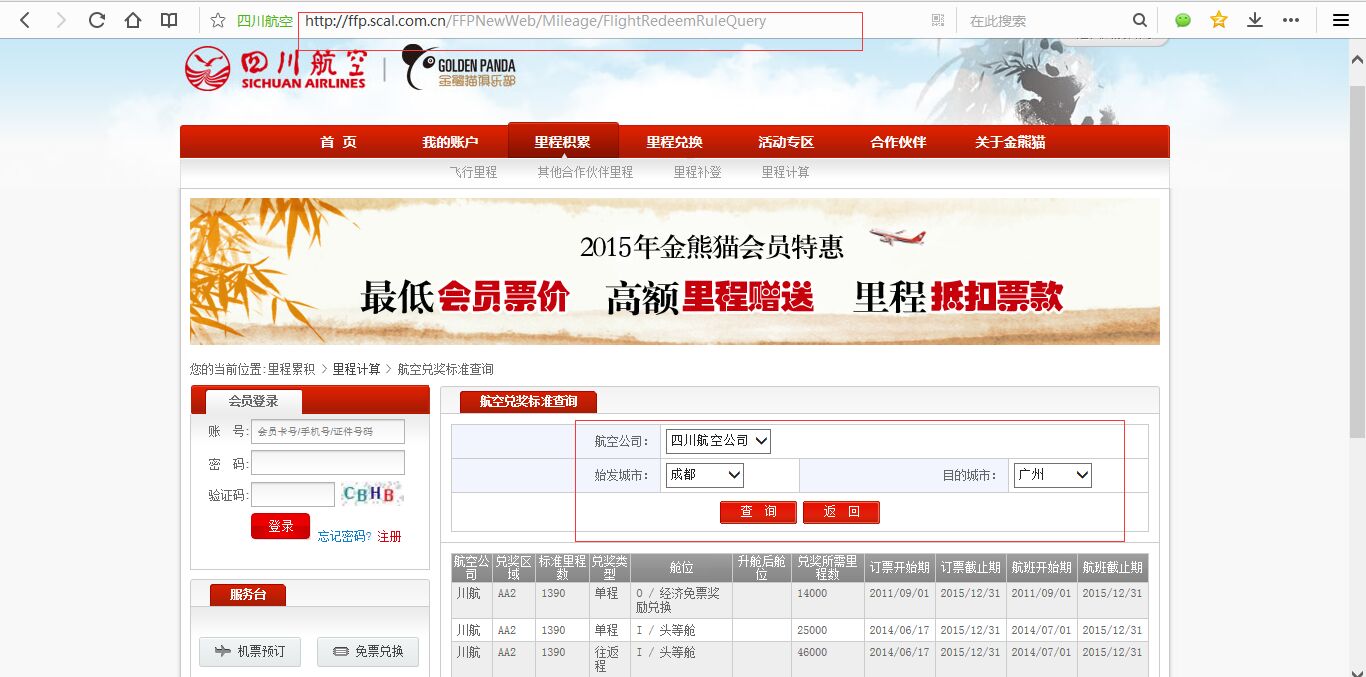Open the browser home page icon
The height and width of the screenshot is (677, 1366).
pyautogui.click(x=133, y=20)
